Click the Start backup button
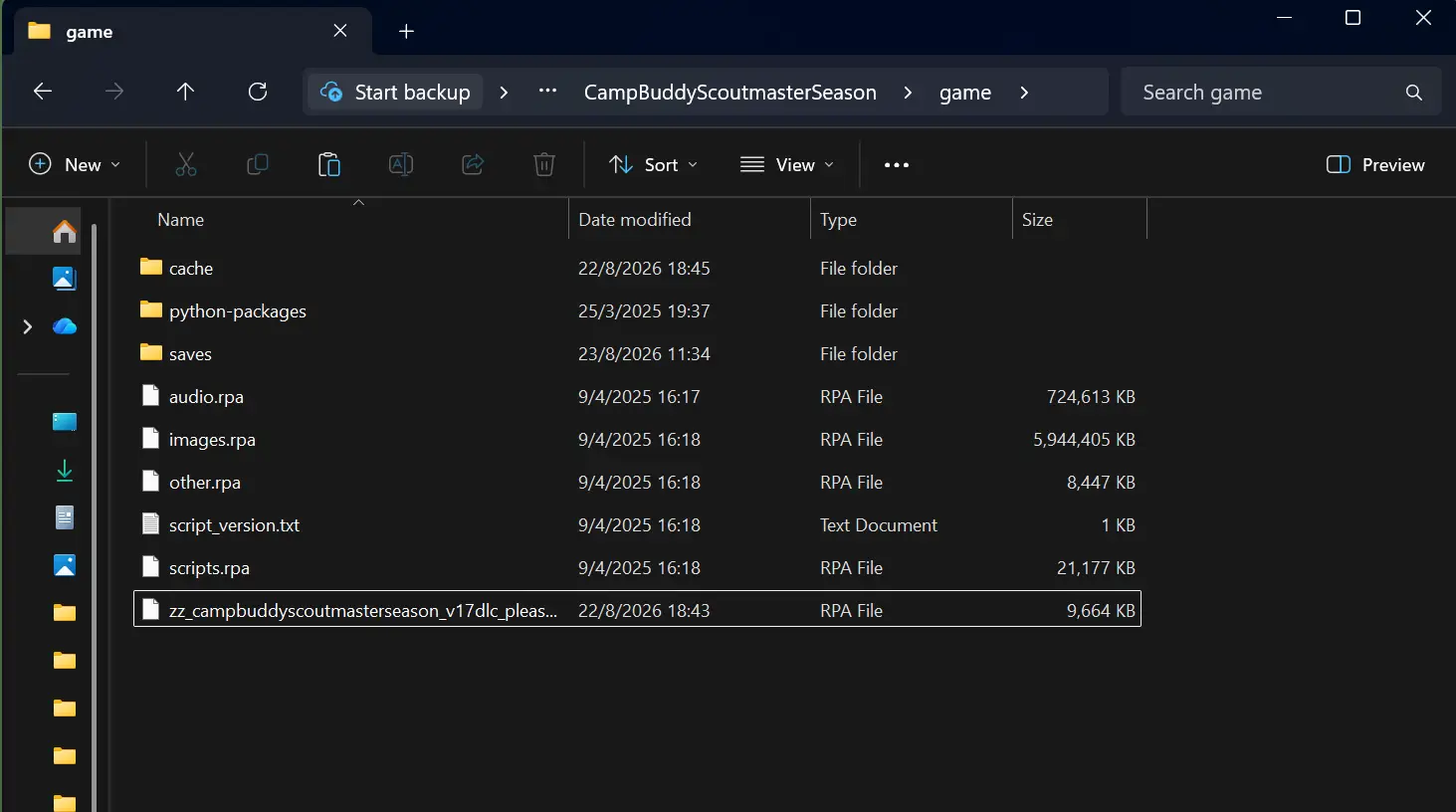This screenshot has height=812, width=1456. point(395,93)
